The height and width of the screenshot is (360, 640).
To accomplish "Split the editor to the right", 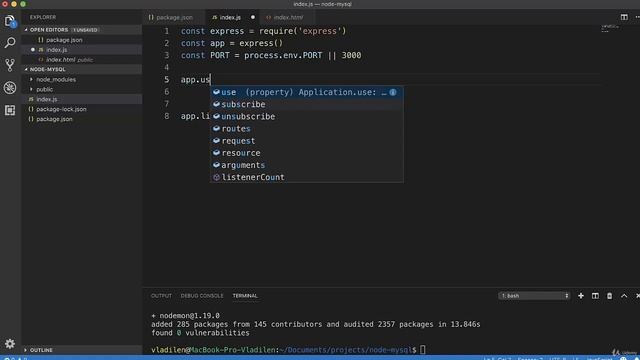I will point(624,17).
